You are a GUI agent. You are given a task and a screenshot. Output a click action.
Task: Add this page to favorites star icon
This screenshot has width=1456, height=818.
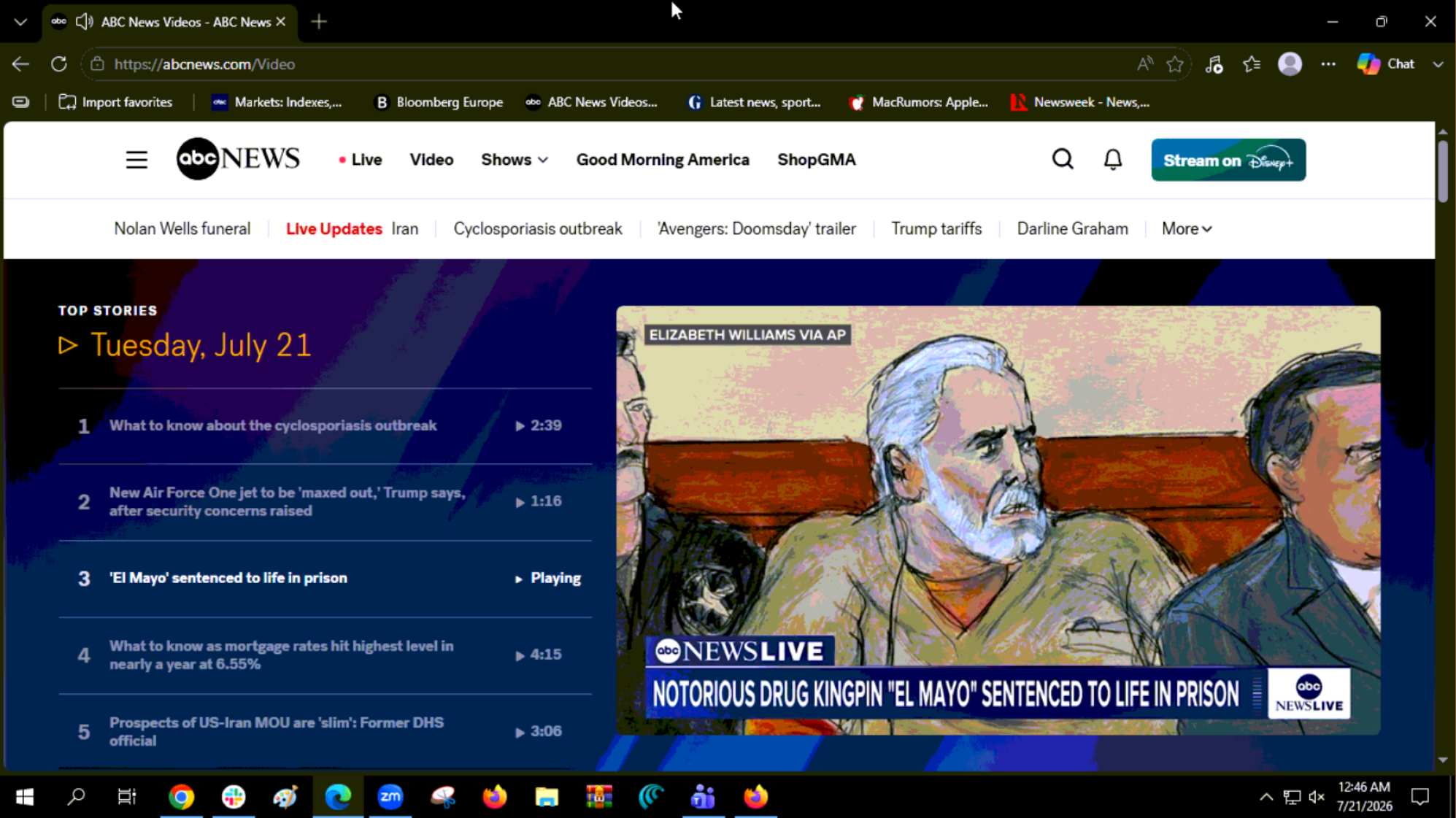[1175, 64]
